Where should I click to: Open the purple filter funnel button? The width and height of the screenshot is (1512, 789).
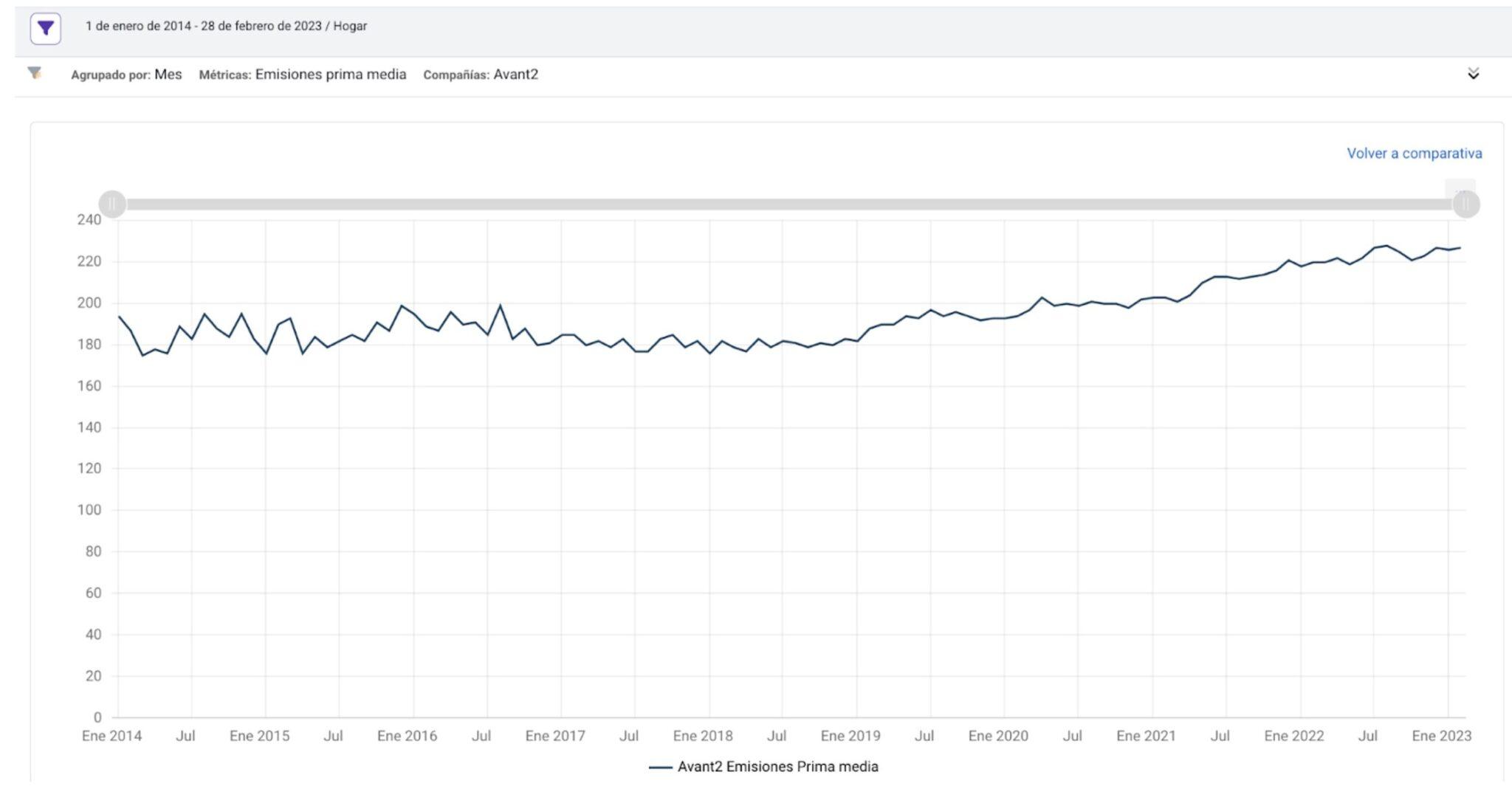(45, 29)
